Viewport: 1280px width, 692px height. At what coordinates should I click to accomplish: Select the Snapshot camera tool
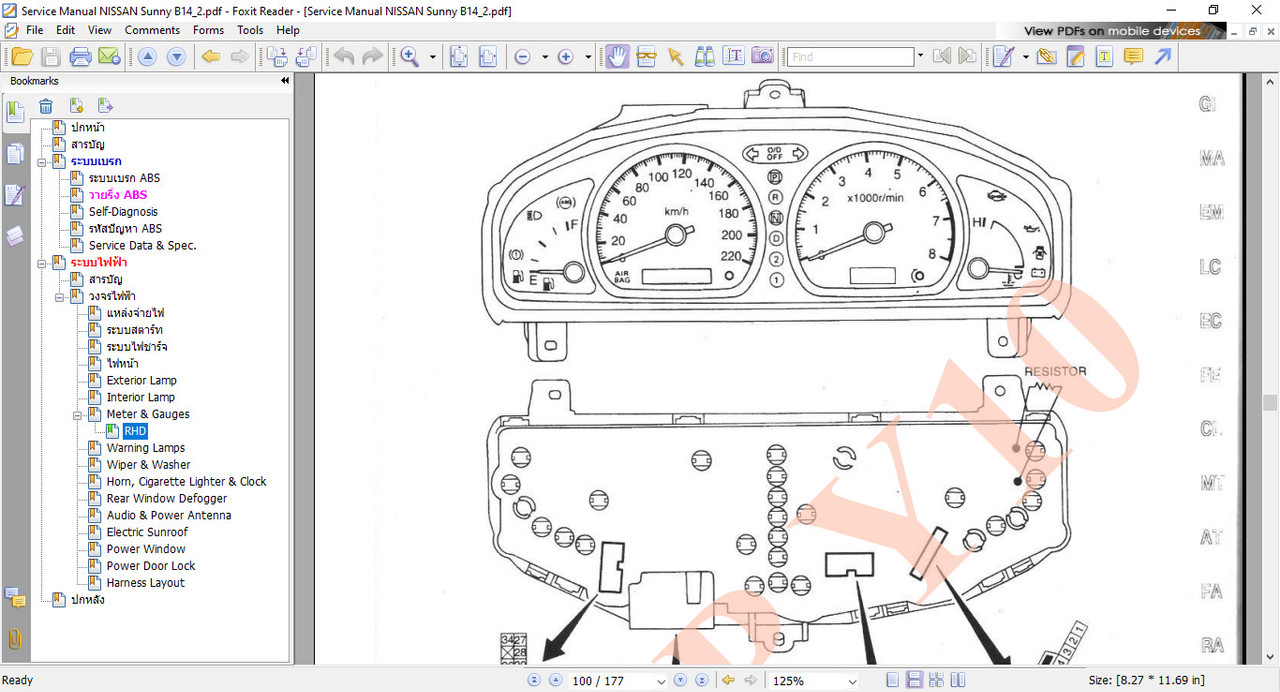point(762,57)
